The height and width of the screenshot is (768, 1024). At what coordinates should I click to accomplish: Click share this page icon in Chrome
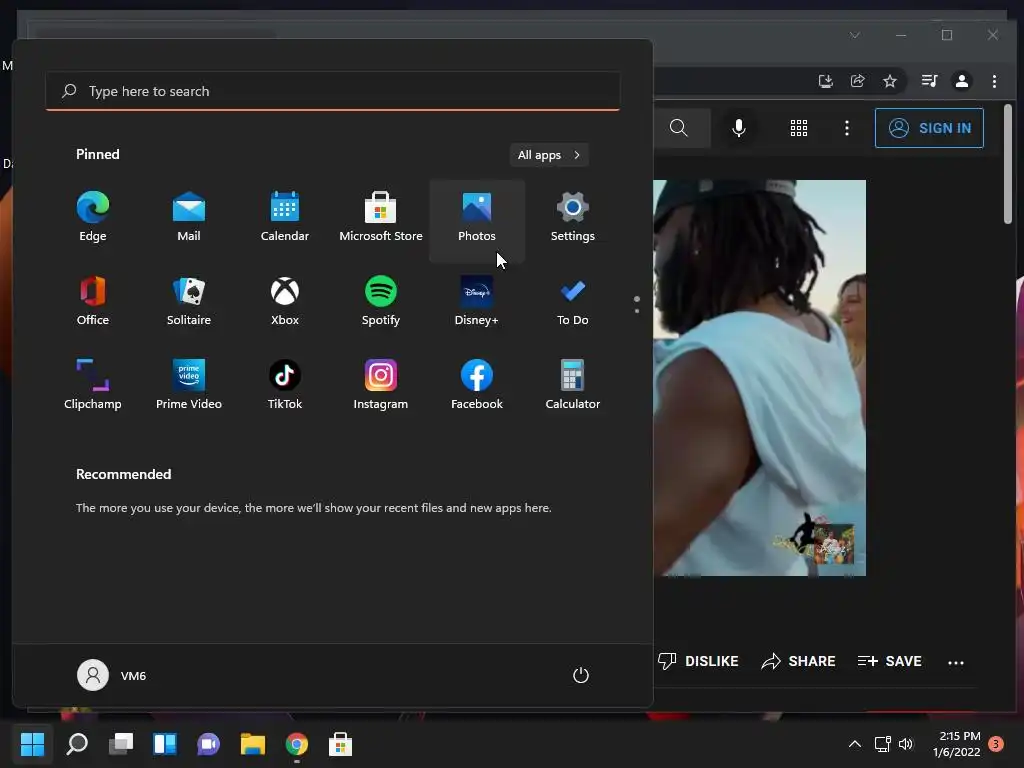857,81
